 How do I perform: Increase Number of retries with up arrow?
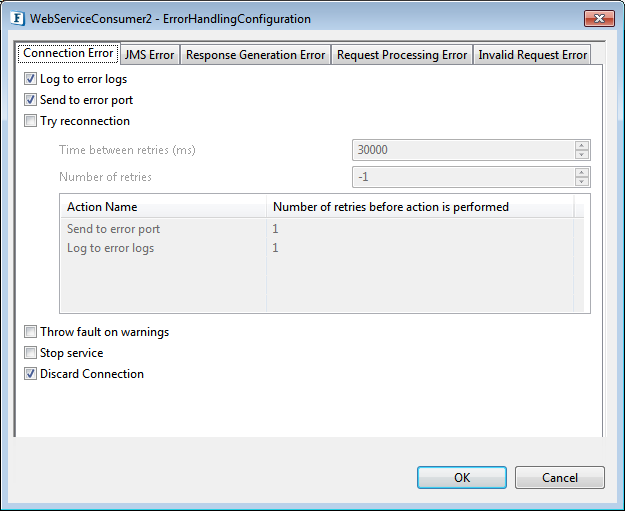point(582,173)
